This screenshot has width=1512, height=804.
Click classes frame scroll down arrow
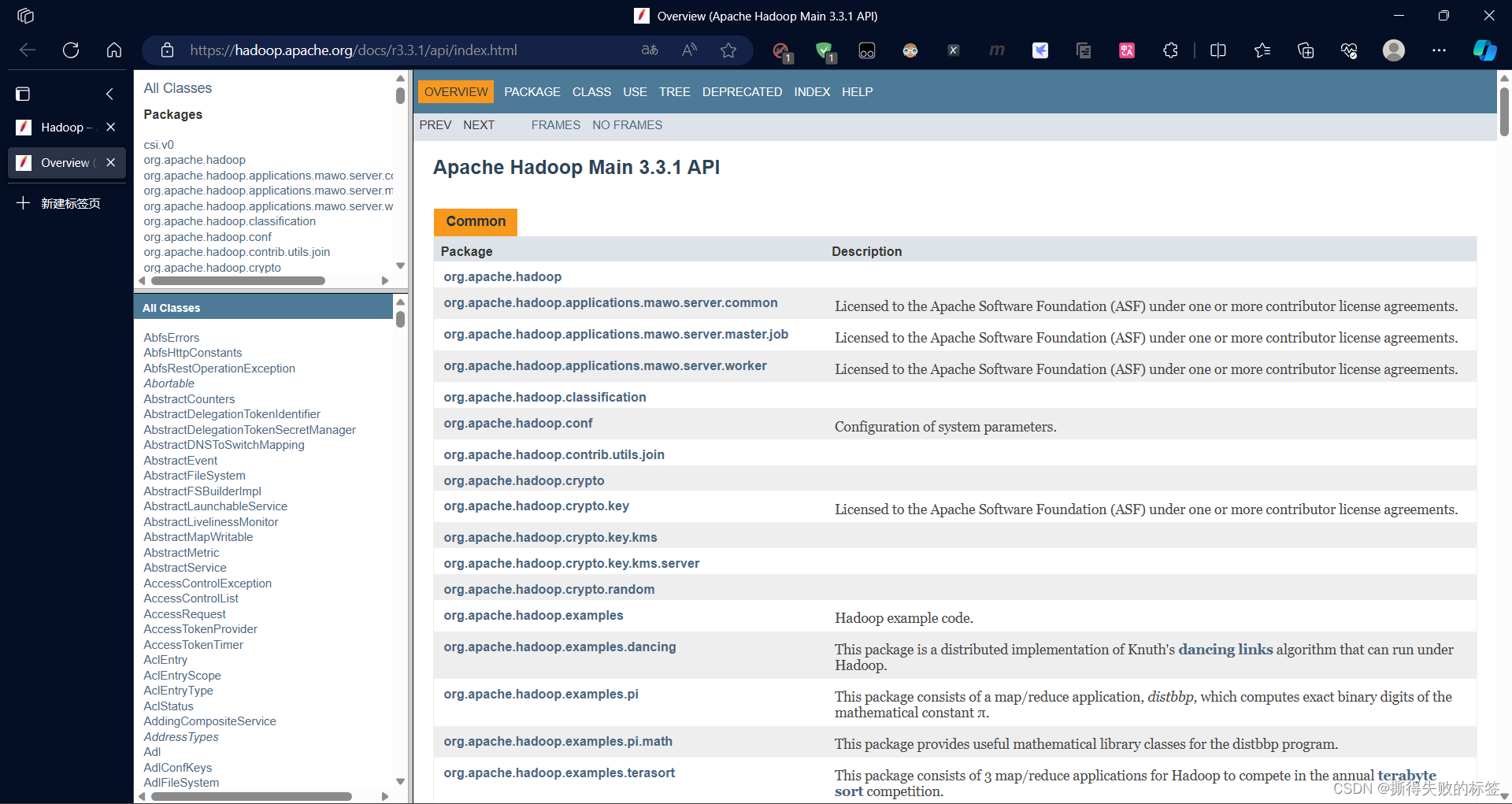click(x=400, y=781)
